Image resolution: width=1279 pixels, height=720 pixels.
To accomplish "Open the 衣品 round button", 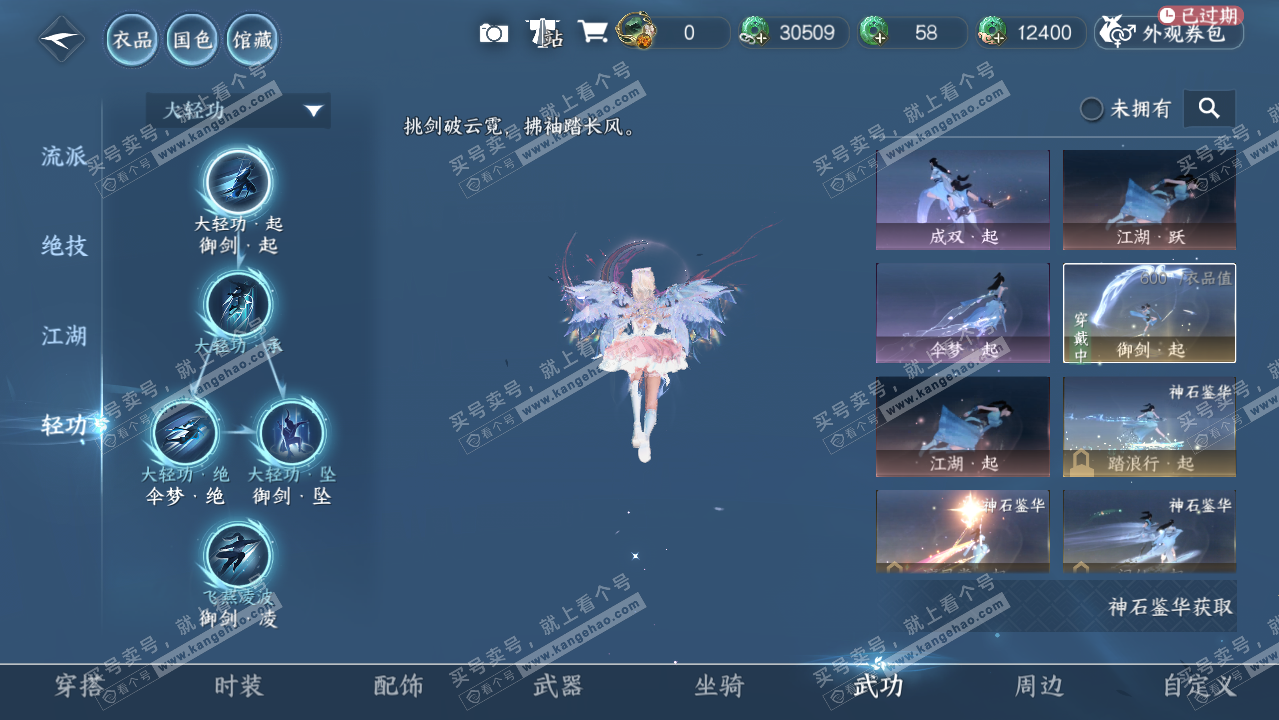I will [x=133, y=40].
